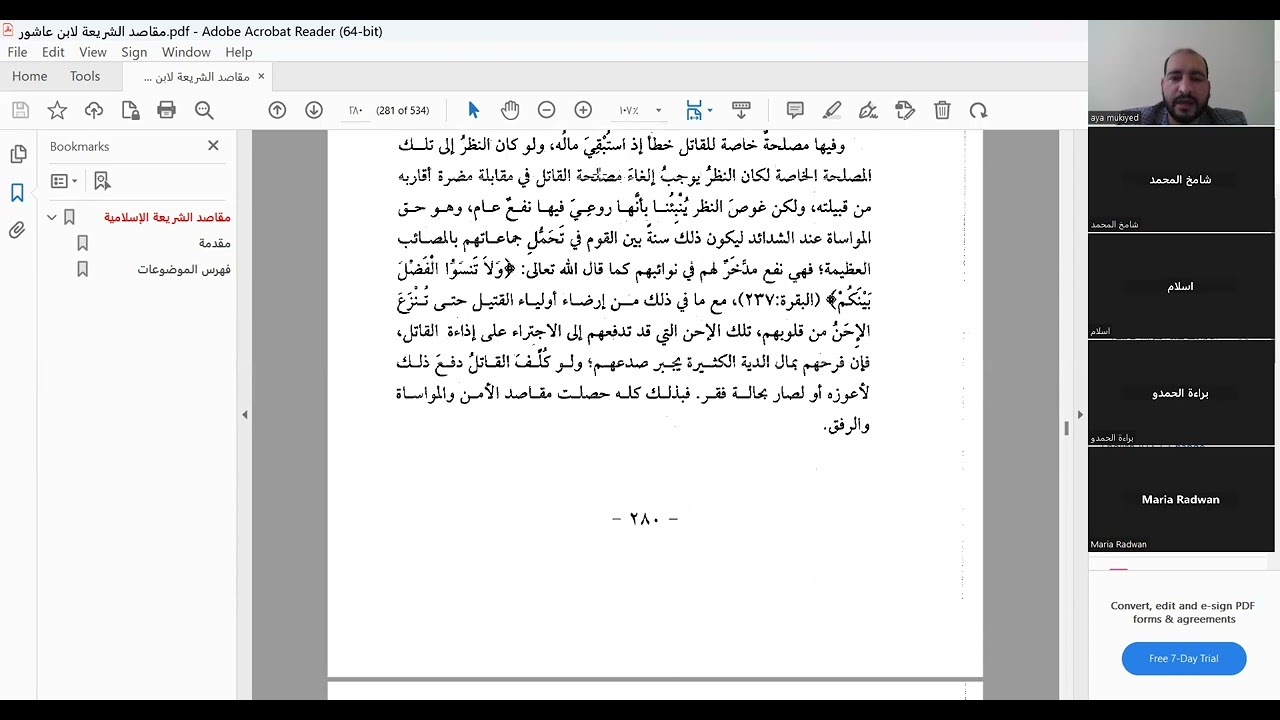Add the file to starred with the star icon

(57, 110)
